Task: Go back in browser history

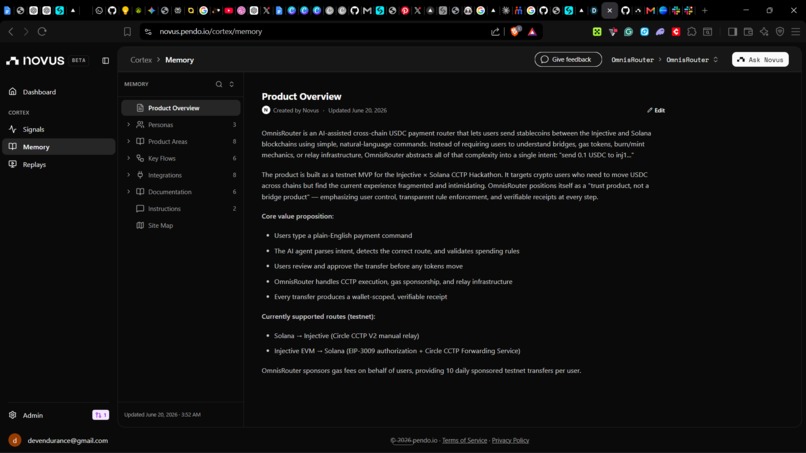Action: click(x=11, y=32)
